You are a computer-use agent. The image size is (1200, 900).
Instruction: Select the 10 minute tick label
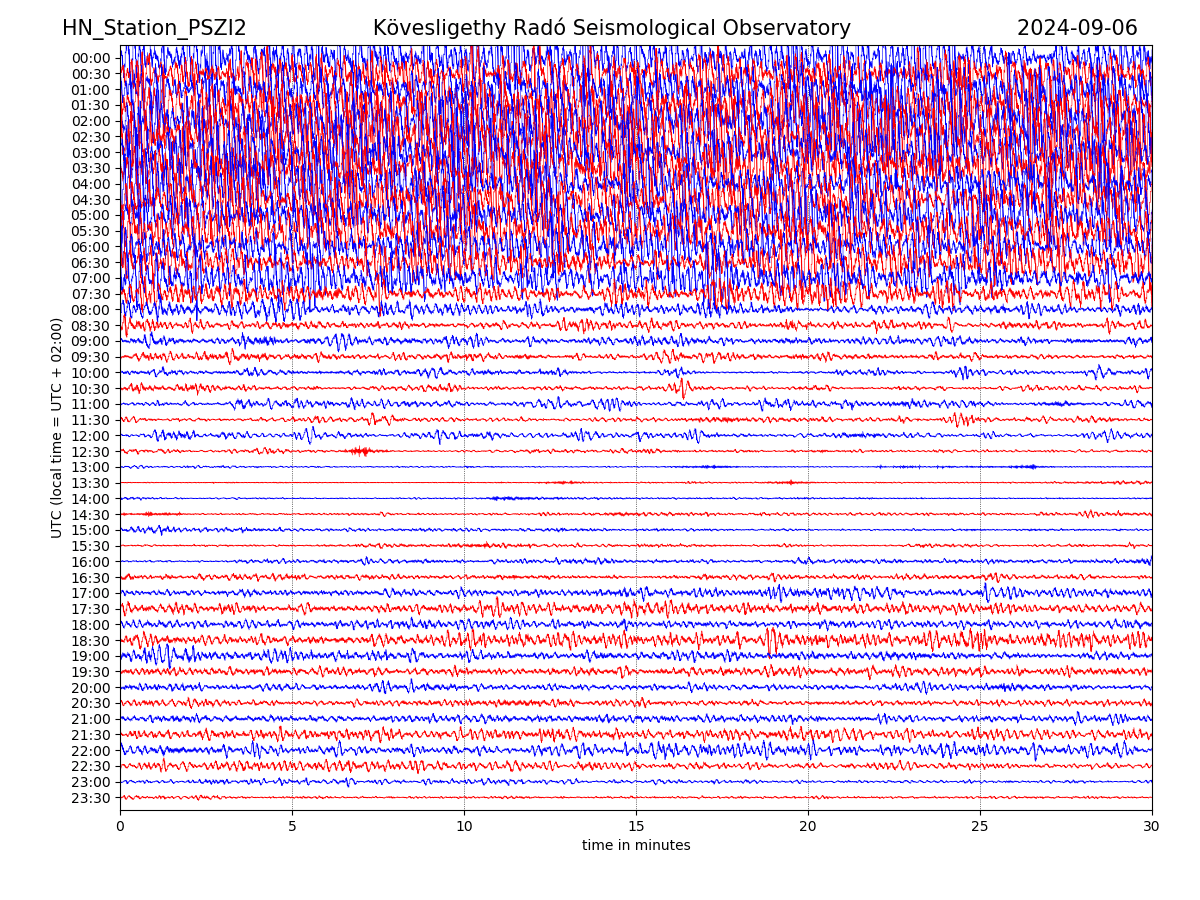464,826
